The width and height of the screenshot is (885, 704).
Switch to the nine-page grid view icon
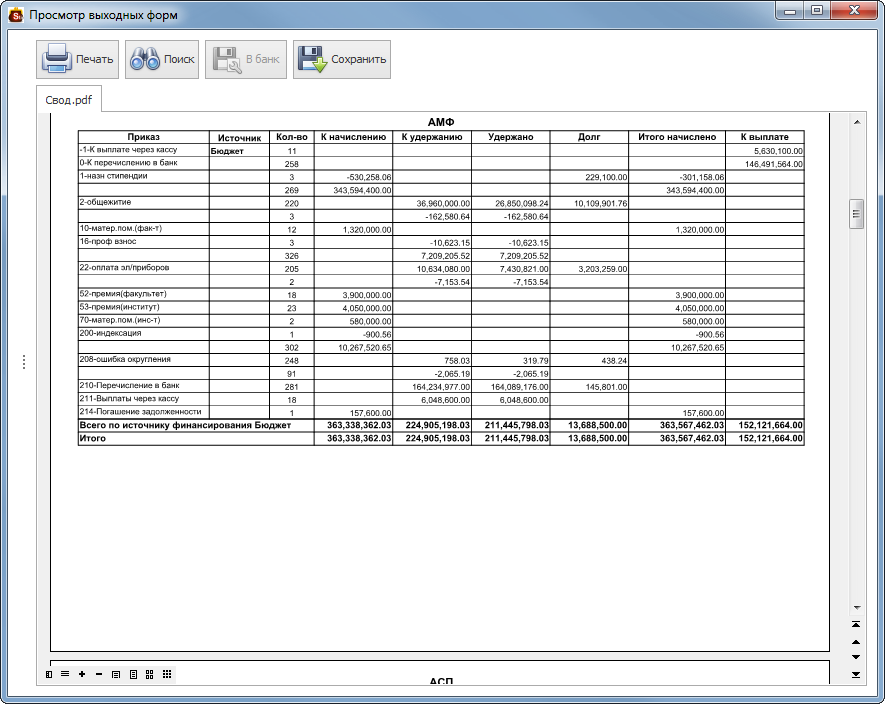[167, 674]
